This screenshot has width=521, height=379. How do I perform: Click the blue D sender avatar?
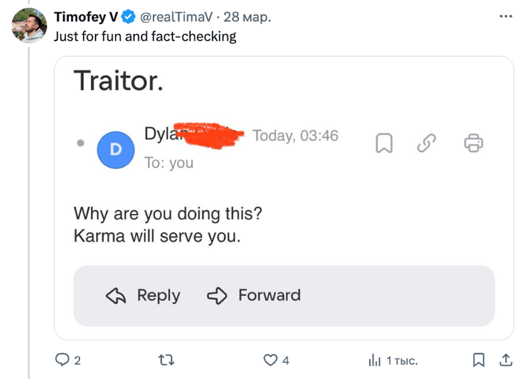116,150
